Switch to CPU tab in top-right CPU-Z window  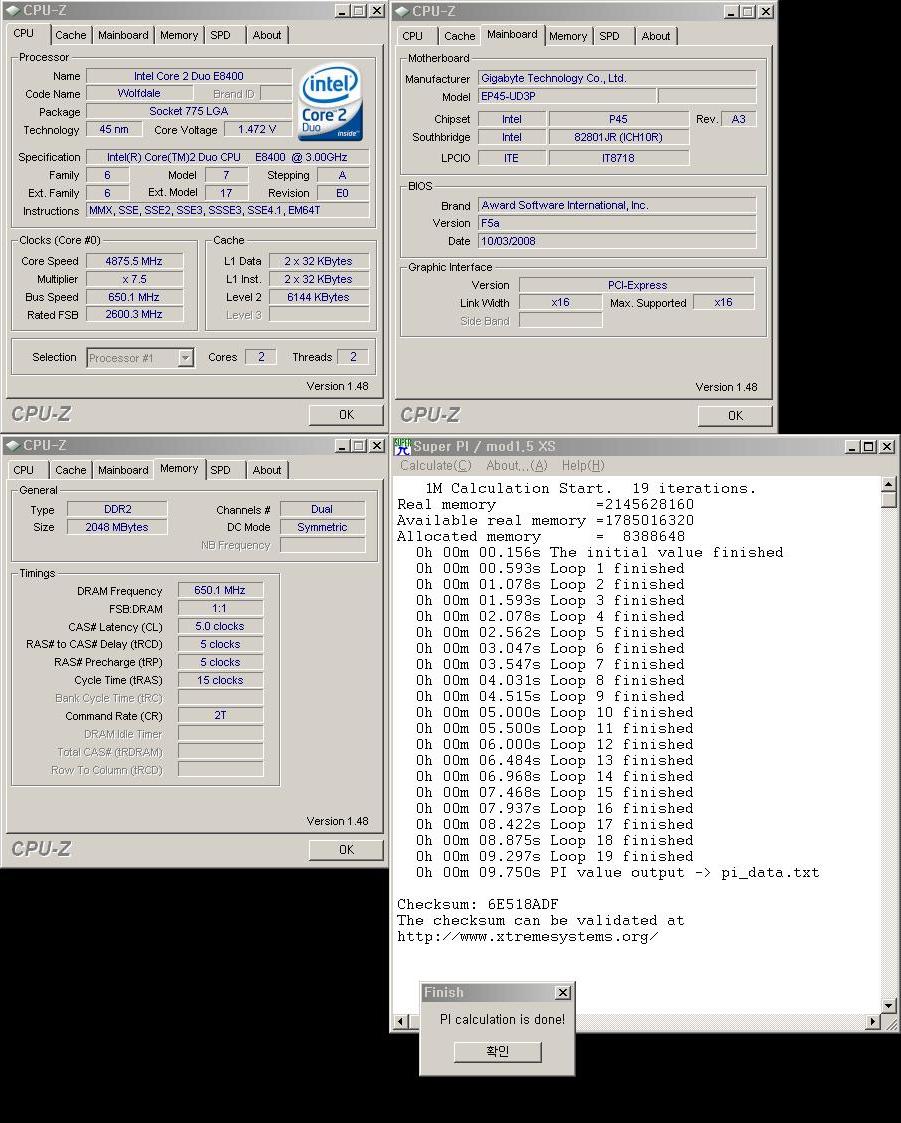(x=413, y=36)
